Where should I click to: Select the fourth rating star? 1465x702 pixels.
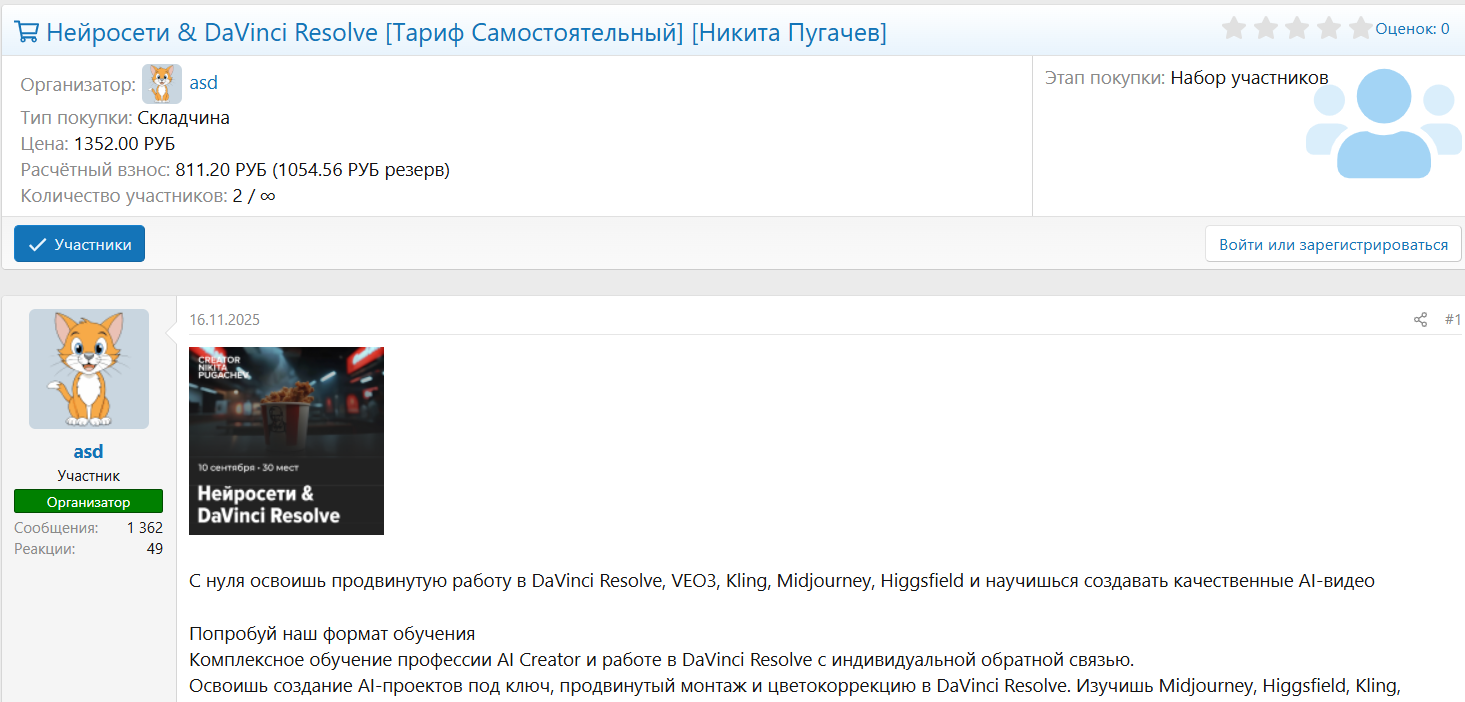pos(1329,28)
